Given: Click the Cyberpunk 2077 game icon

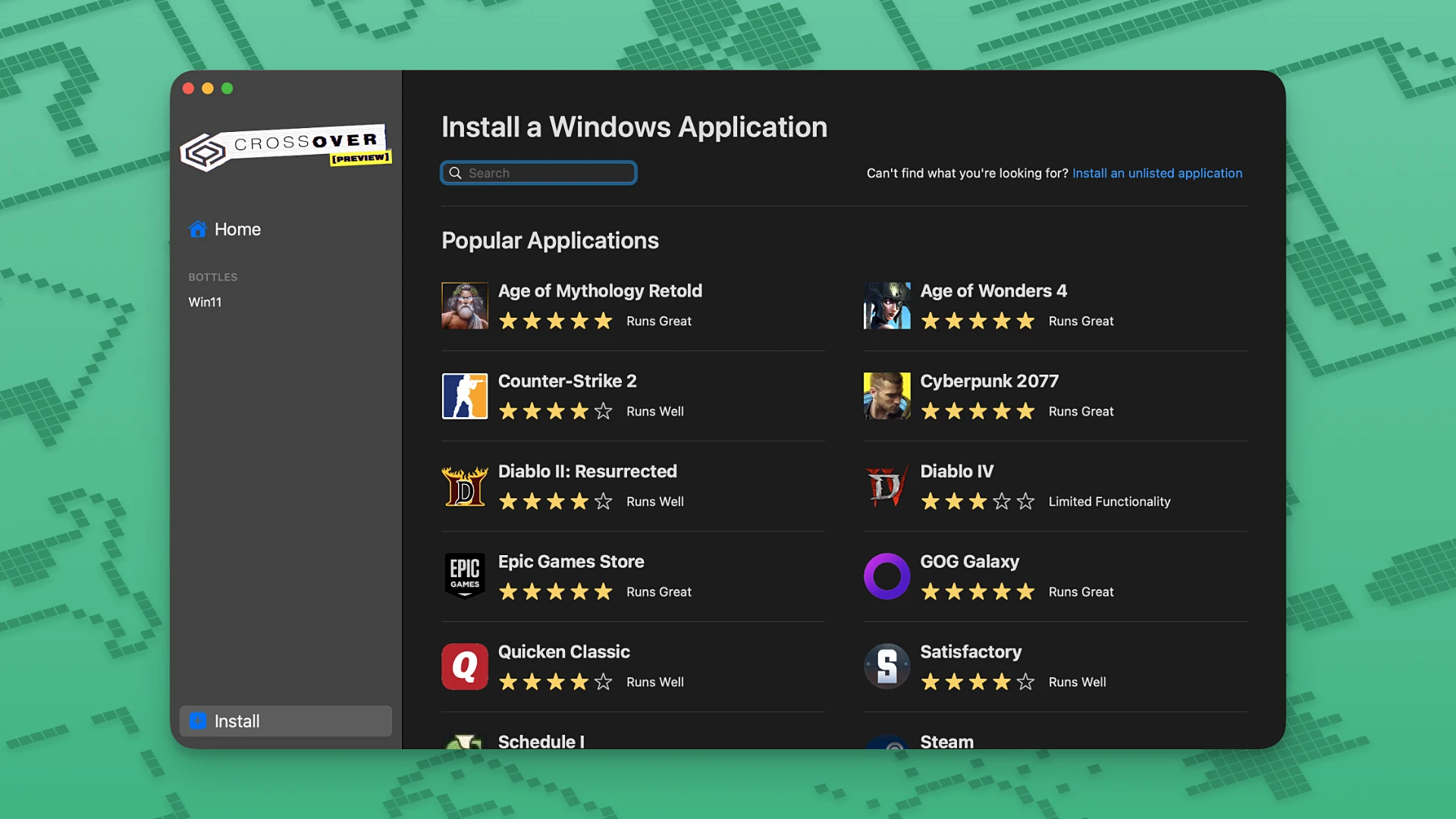Looking at the screenshot, I should [x=886, y=397].
